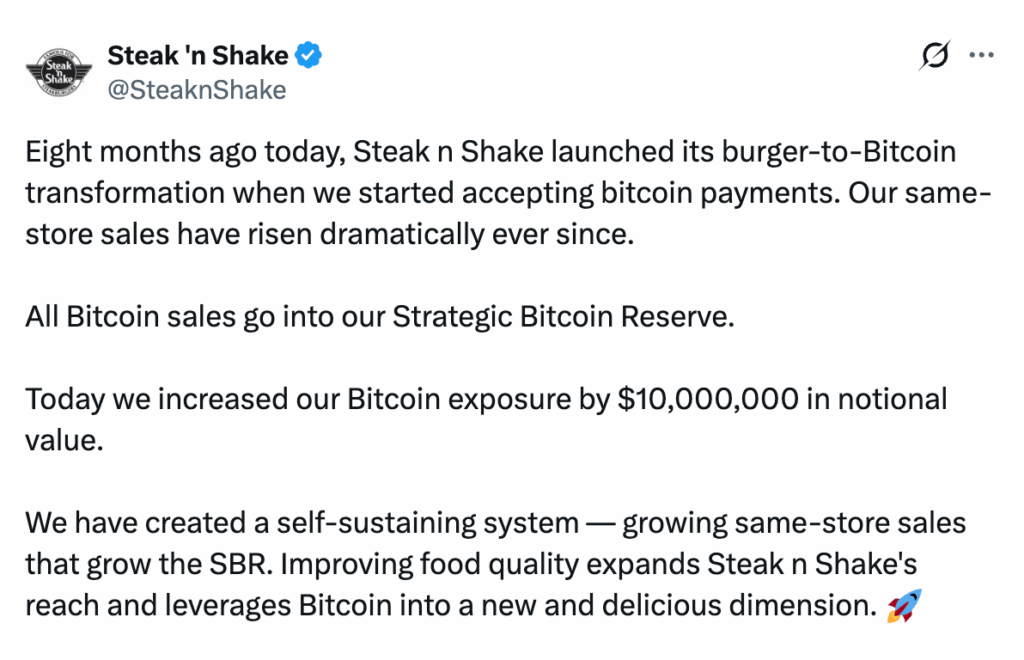Open the Grok slashed-circle icon
This screenshot has height=660, width=1024.
click(x=934, y=58)
